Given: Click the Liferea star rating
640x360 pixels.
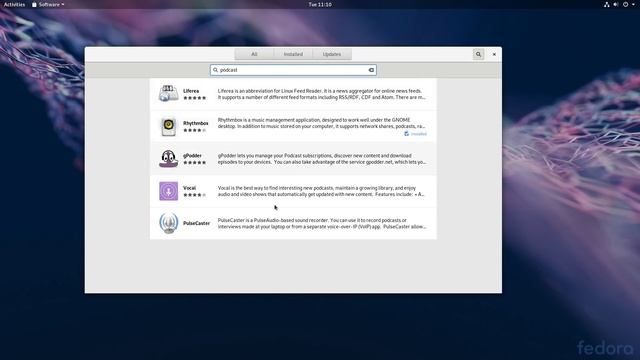Looking at the screenshot, I should point(195,98).
